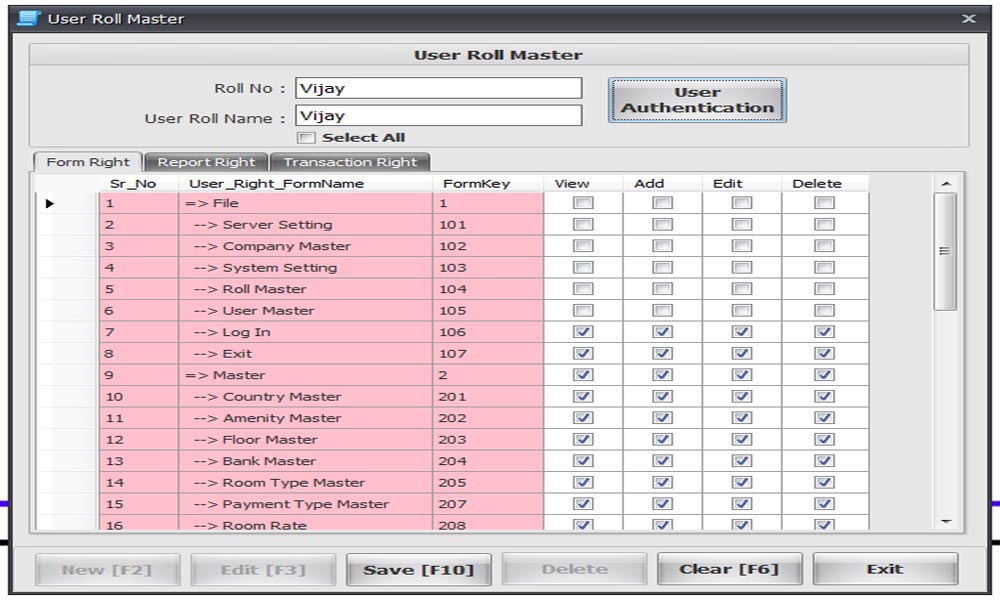Click the Clear [F6] button

click(729, 569)
